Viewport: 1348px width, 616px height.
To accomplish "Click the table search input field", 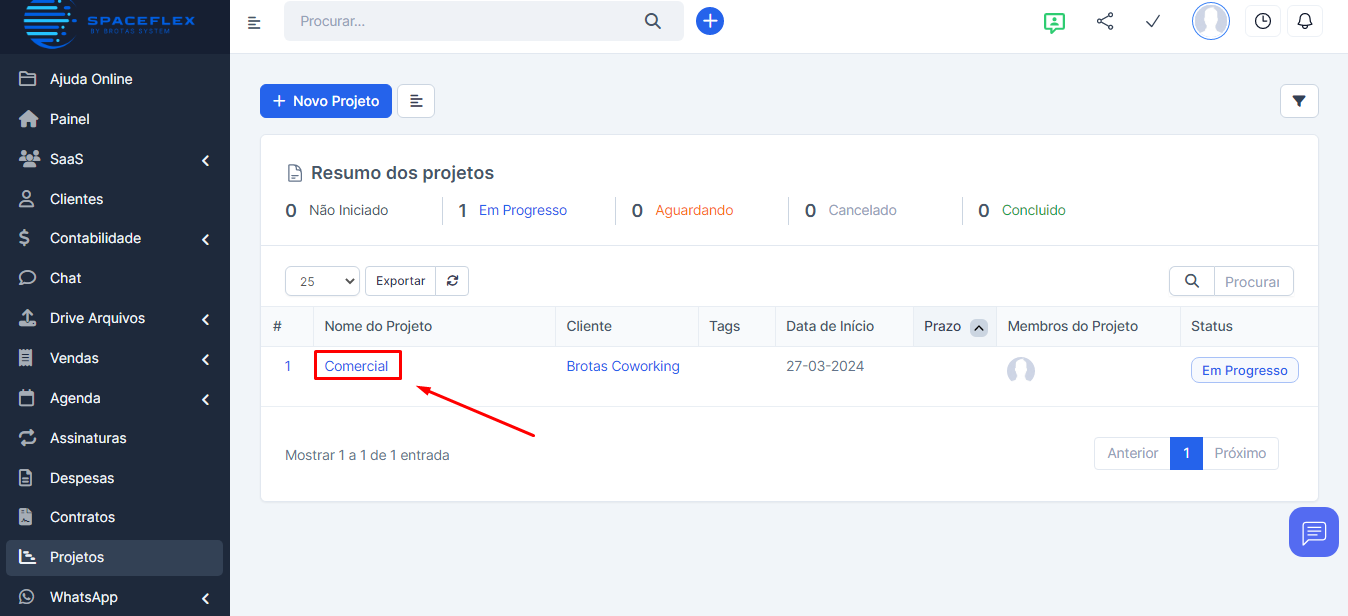I will coord(1252,282).
